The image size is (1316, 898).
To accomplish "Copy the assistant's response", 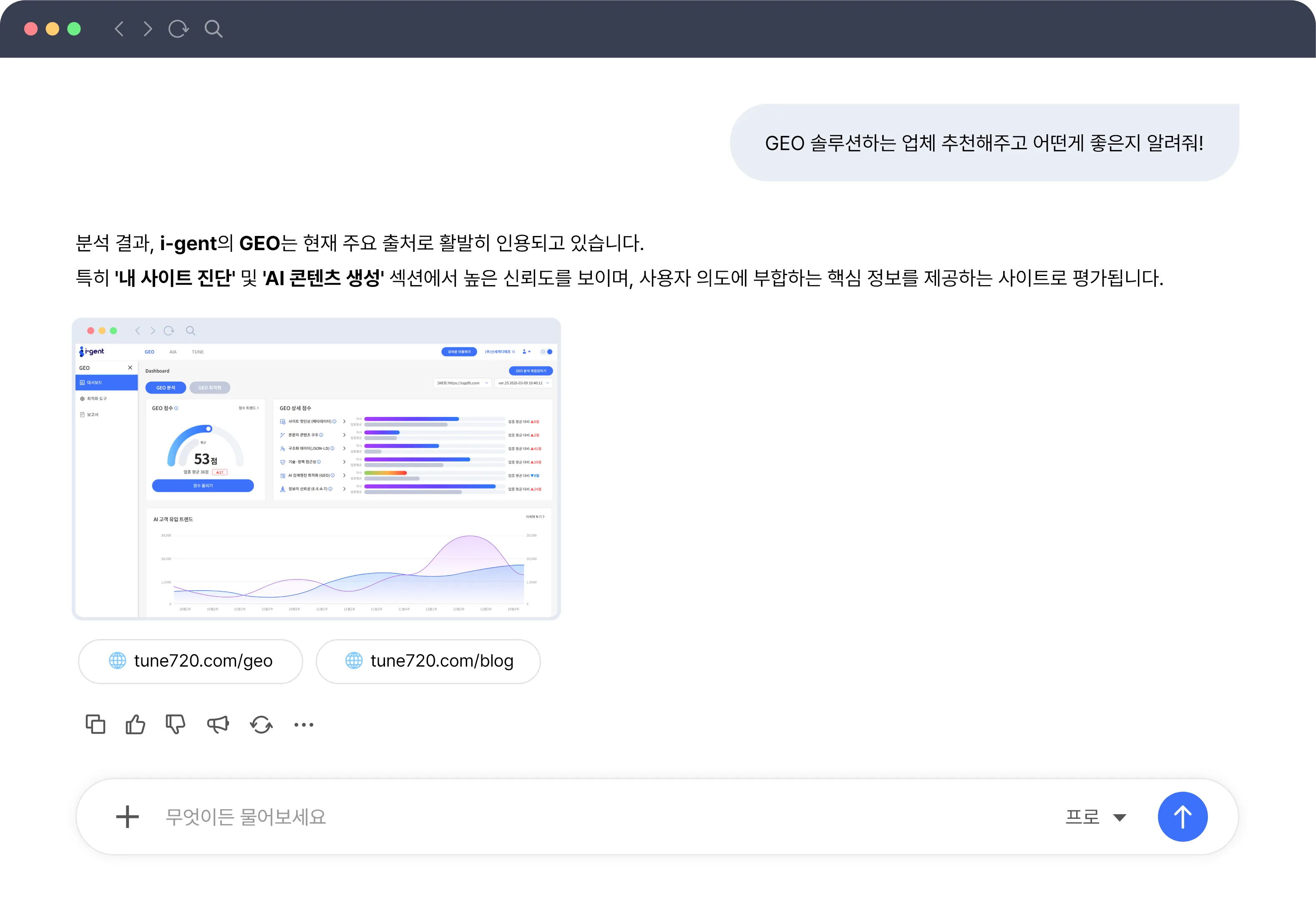I will coord(95,724).
